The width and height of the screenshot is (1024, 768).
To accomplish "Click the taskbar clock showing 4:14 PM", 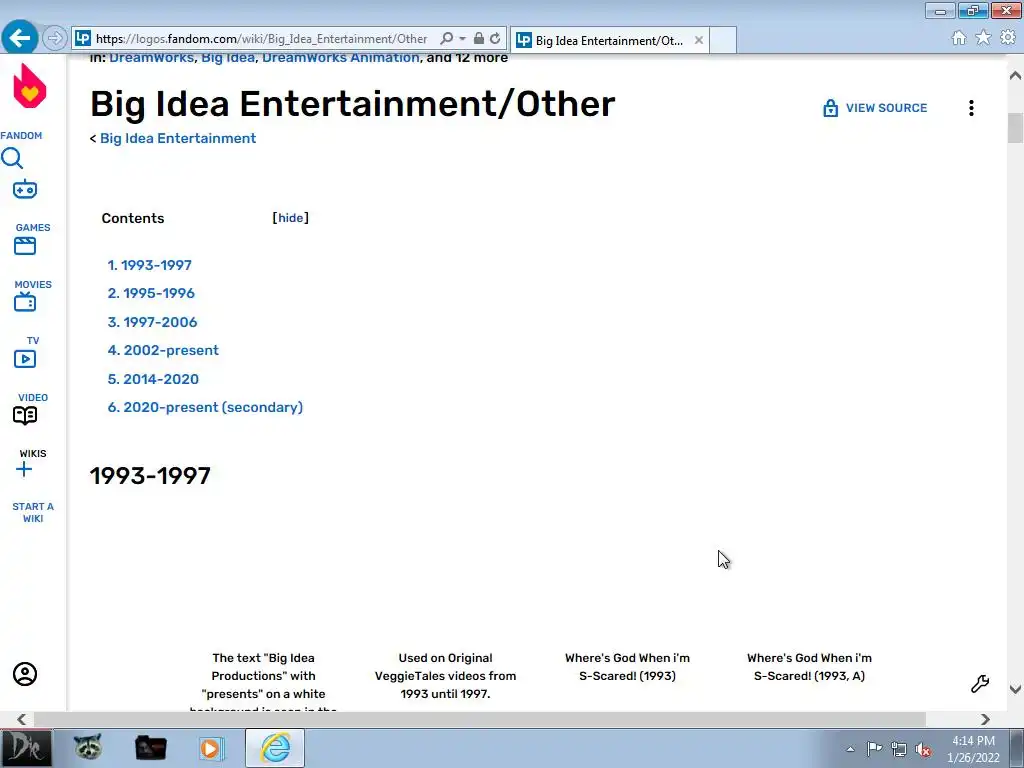I will click(x=973, y=749).
